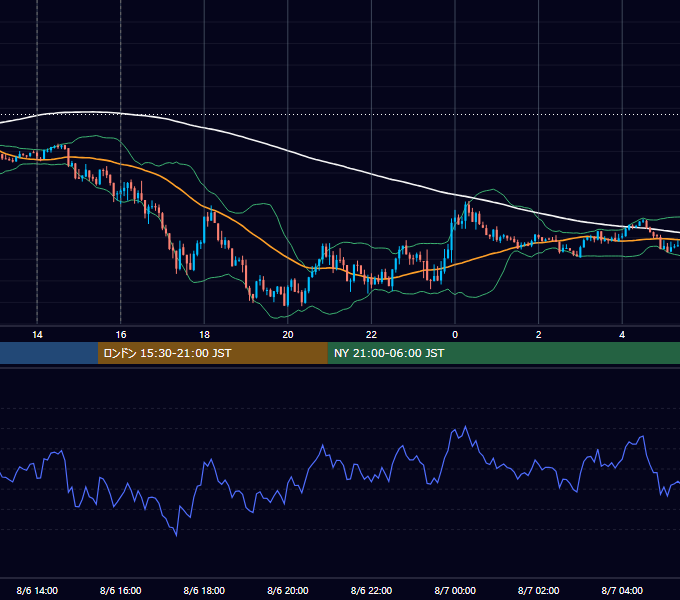This screenshot has width=680, height=600.
Task: Click the 8/7 00:00 oscillator time label
Action: [x=455, y=590]
